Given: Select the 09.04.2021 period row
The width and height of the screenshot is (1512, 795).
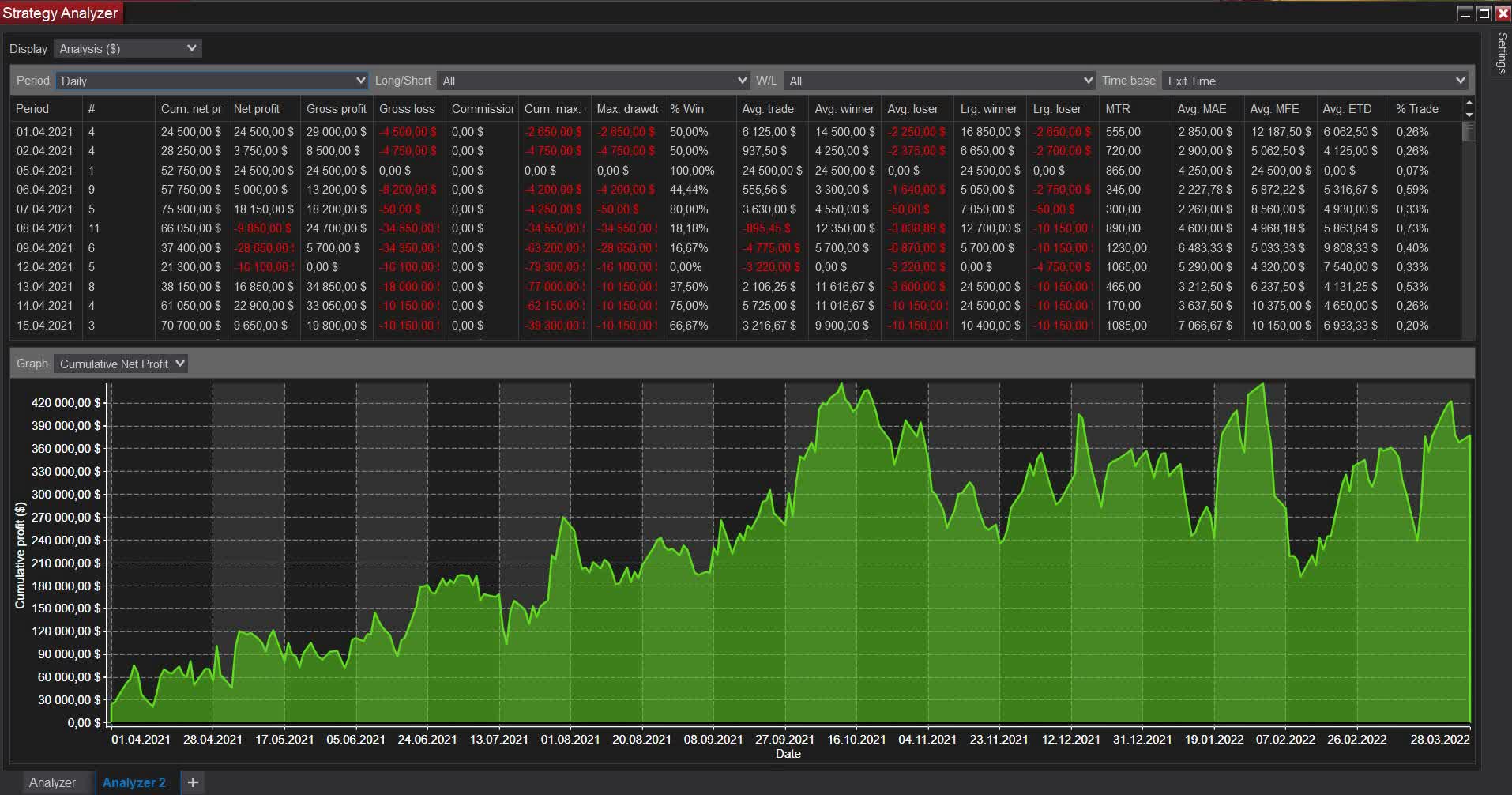Looking at the screenshot, I should coord(737,248).
